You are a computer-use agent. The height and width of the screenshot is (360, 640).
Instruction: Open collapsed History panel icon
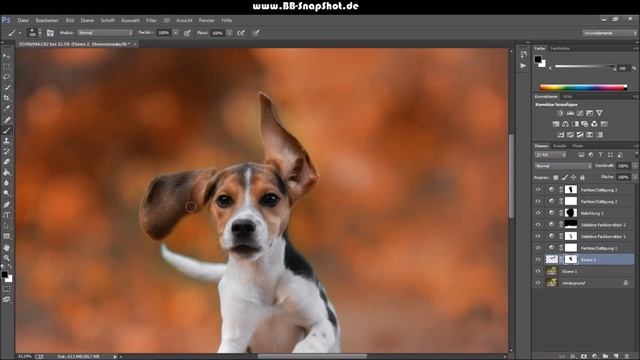coord(524,55)
